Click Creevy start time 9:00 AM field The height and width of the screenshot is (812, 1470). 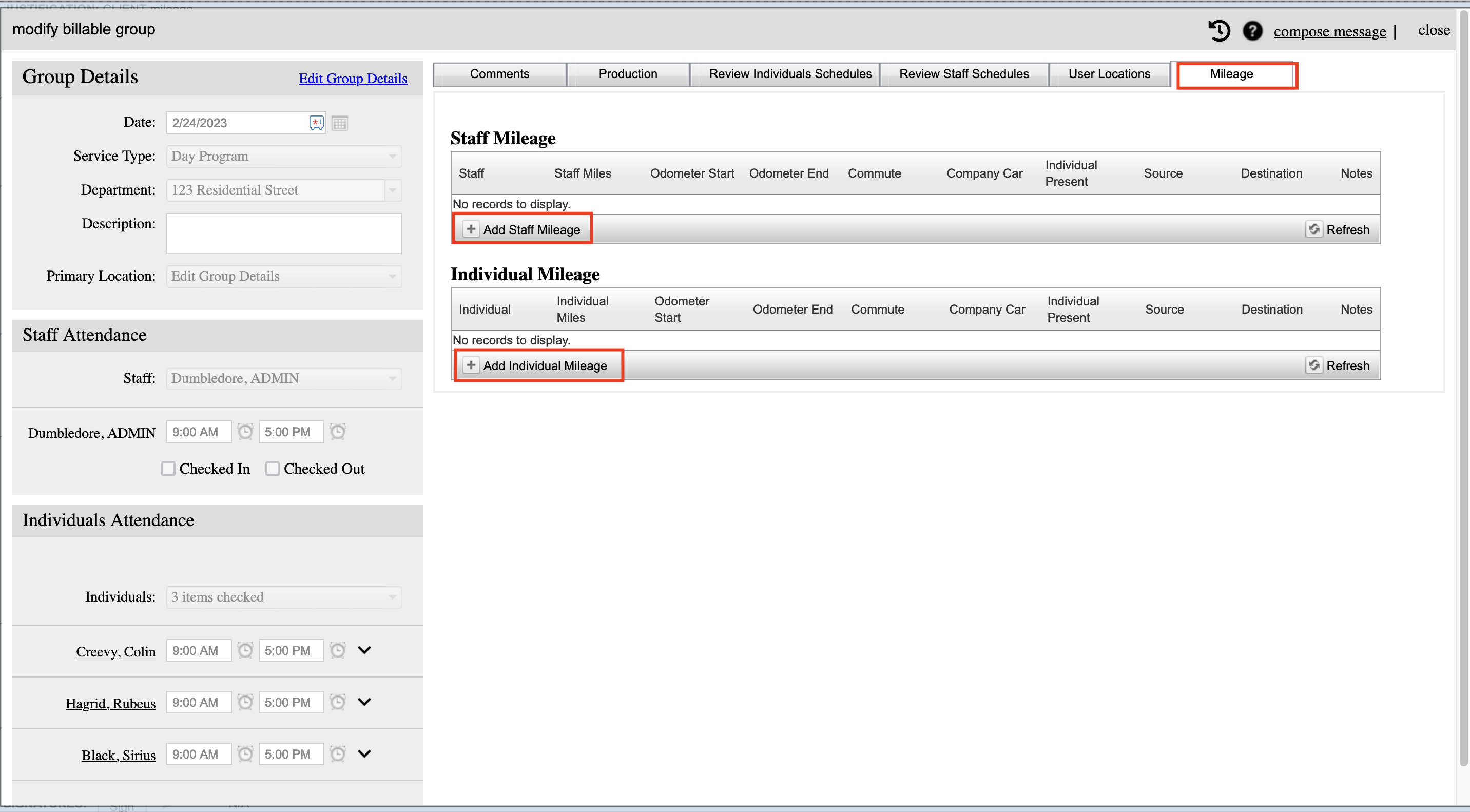pyautogui.click(x=199, y=650)
